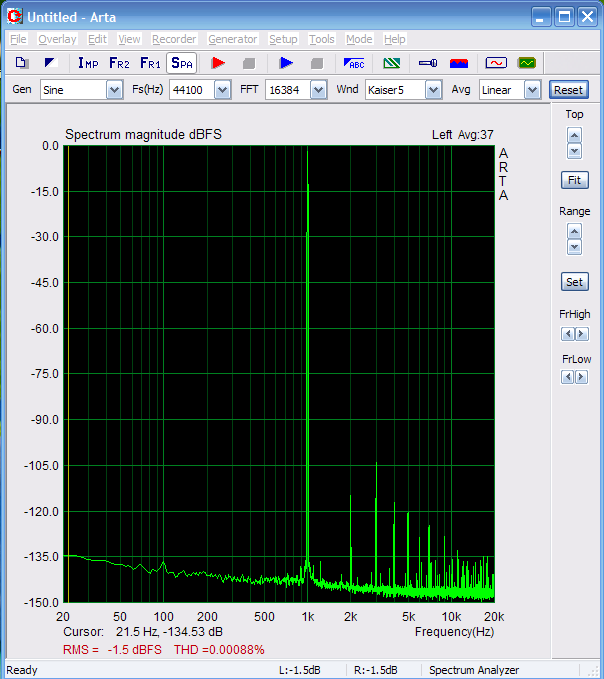Click the Left Avg:37 label
The height and width of the screenshot is (679, 604).
(x=462, y=135)
